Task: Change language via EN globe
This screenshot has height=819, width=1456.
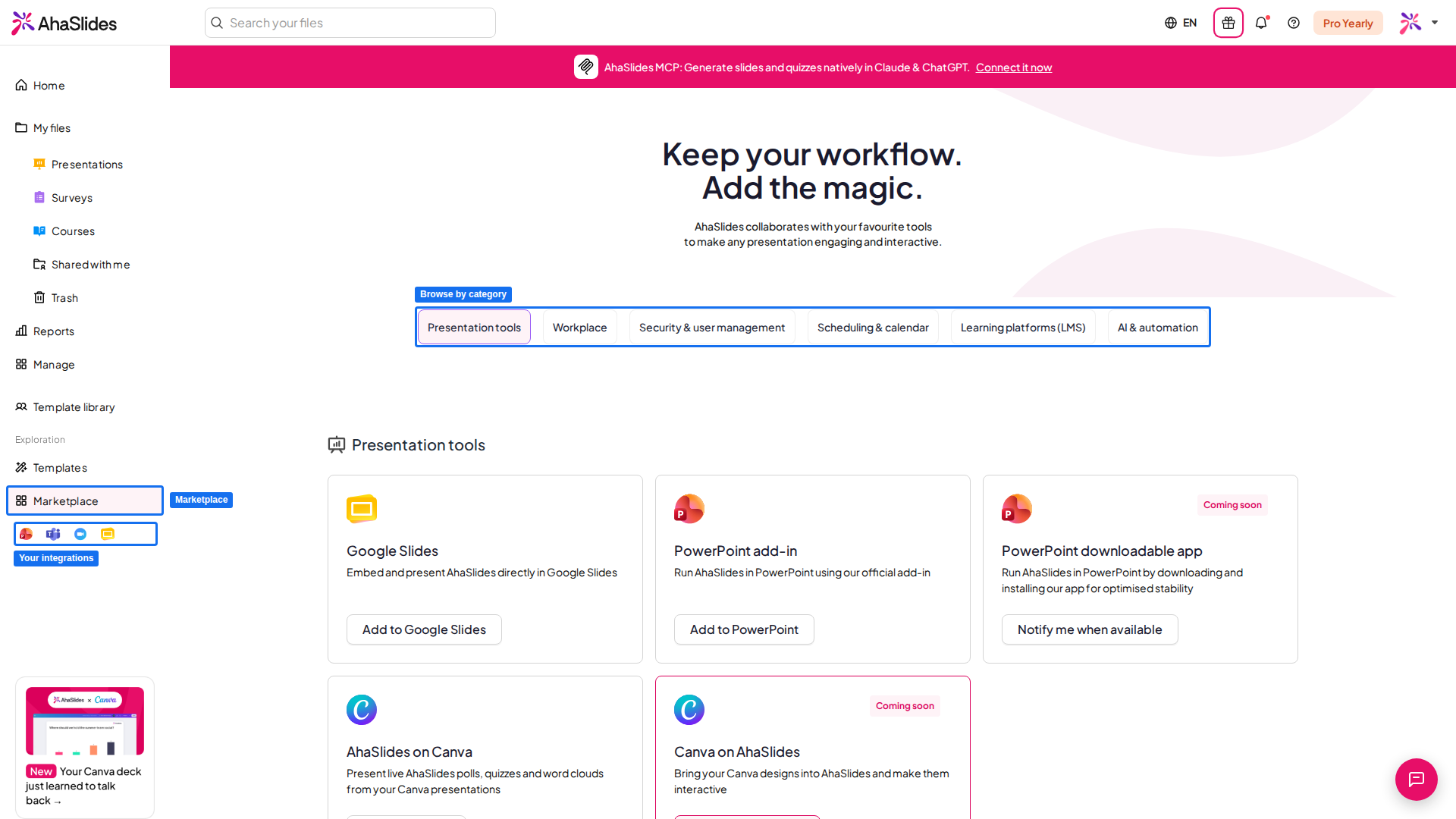Action: click(x=1181, y=23)
